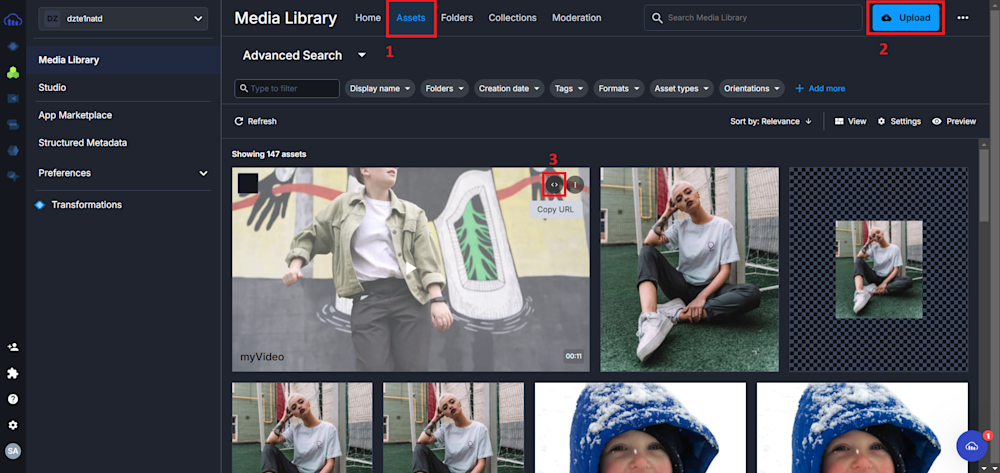This screenshot has width=1000, height=473.
Task: Open the green Digital Asset Management sidebar icon
Action: coord(13,73)
